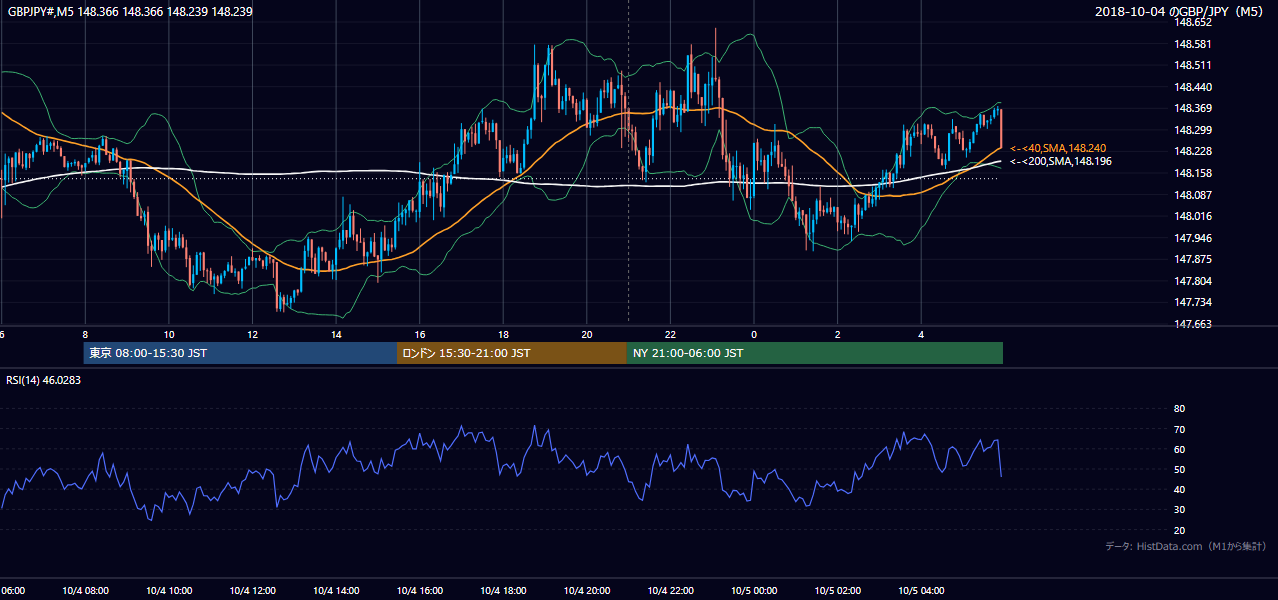The height and width of the screenshot is (600, 1278).
Task: Click RSI scale value 50
Action: tap(1179, 469)
